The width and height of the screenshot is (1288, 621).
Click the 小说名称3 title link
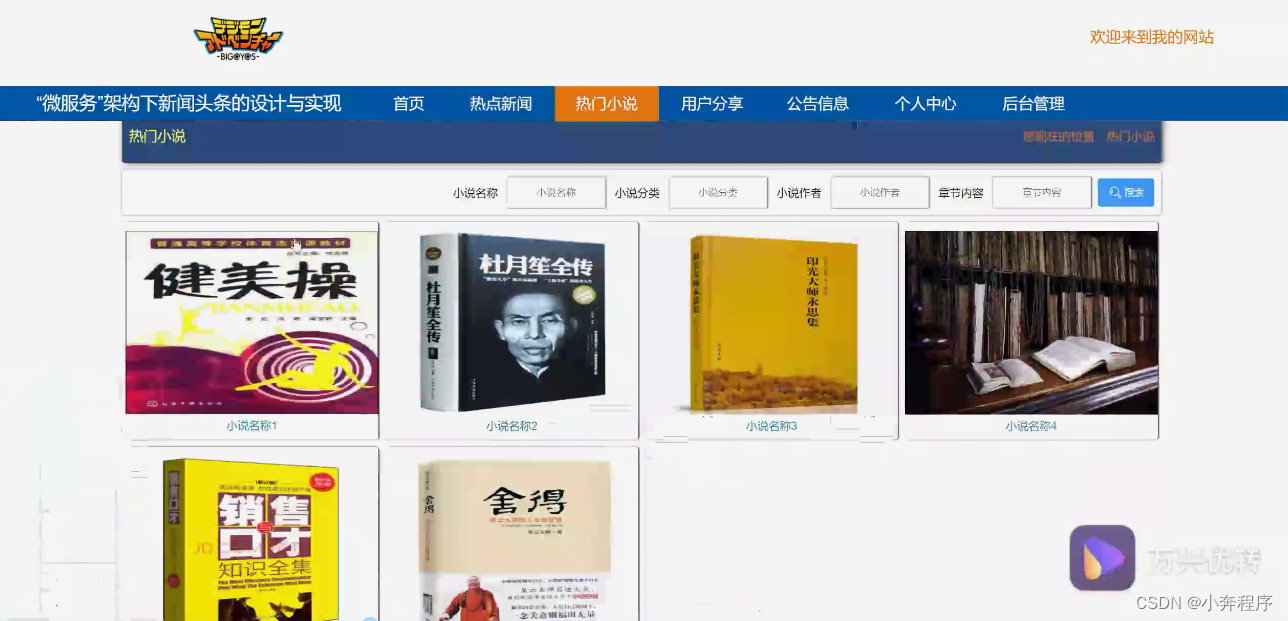[x=771, y=426]
